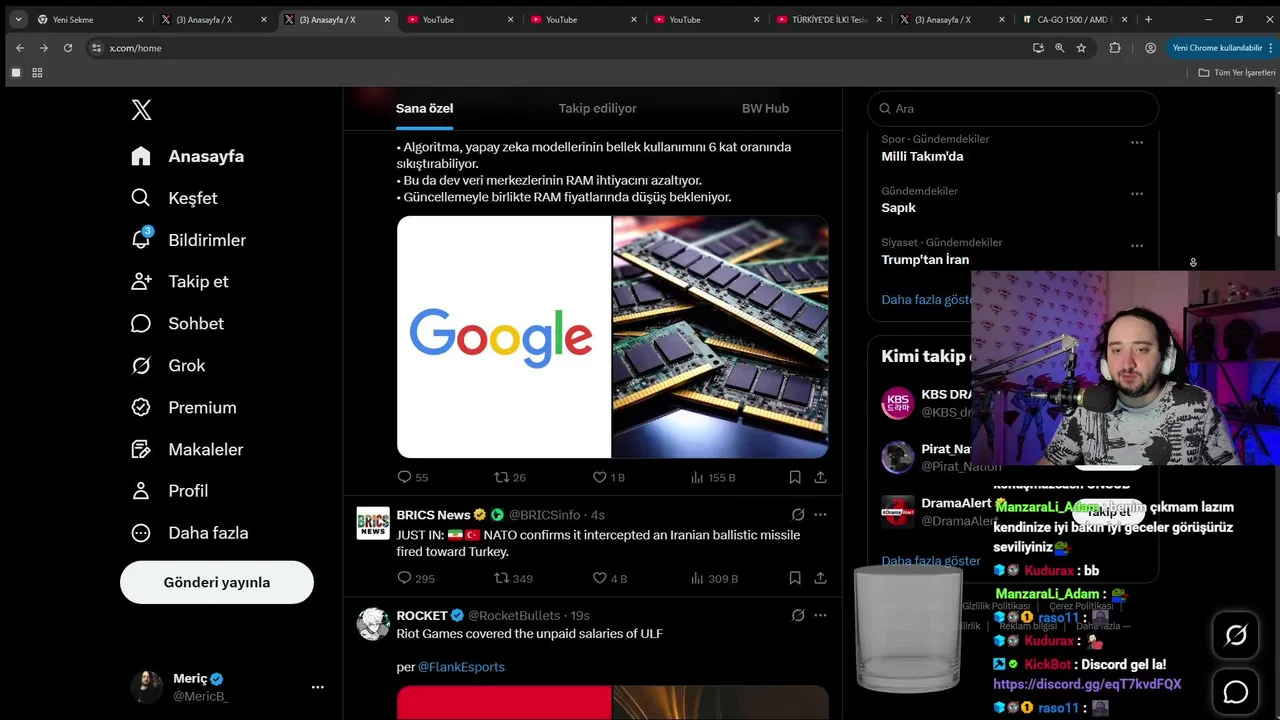The image size is (1280, 720).
Task: Repost the post with 26 reposts
Action: click(x=510, y=477)
